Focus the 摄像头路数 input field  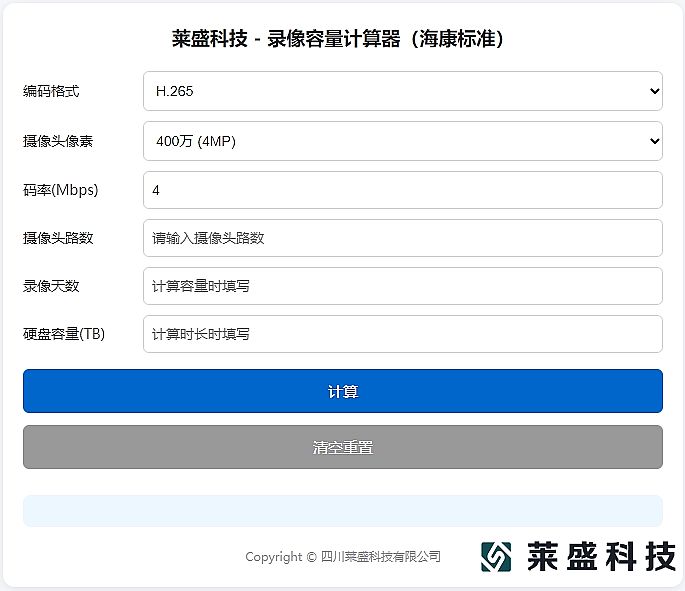tap(403, 238)
